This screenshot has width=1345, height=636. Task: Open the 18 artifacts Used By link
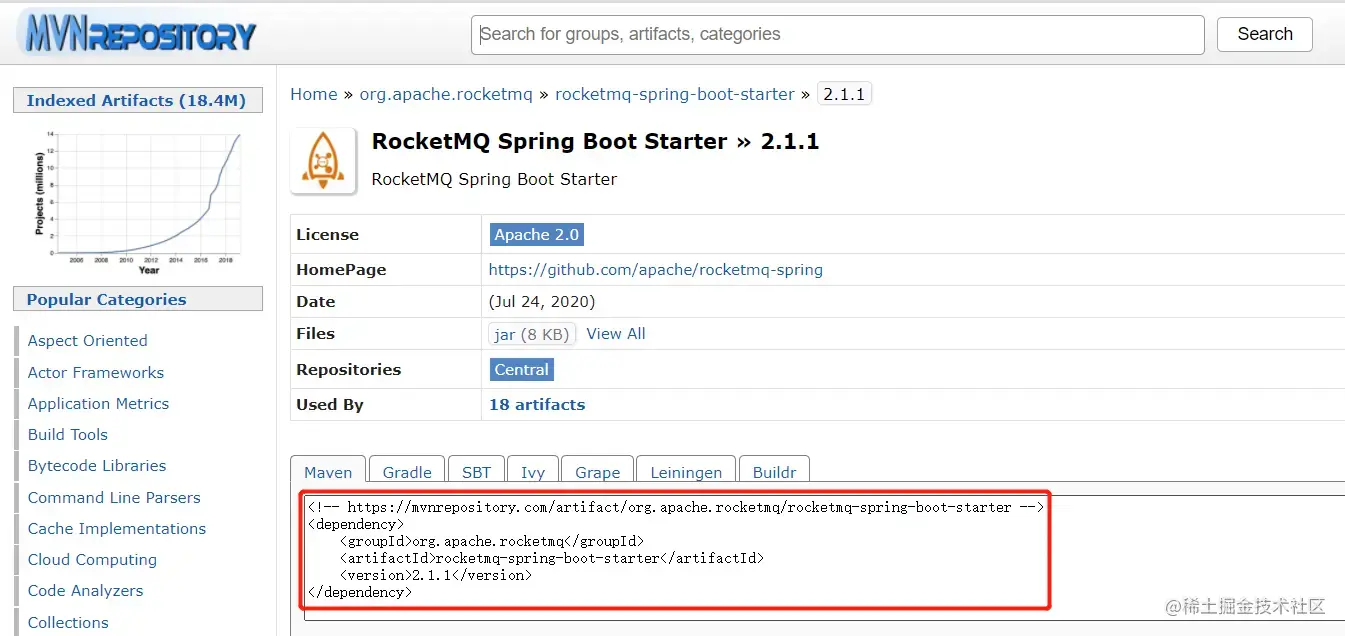pos(537,404)
